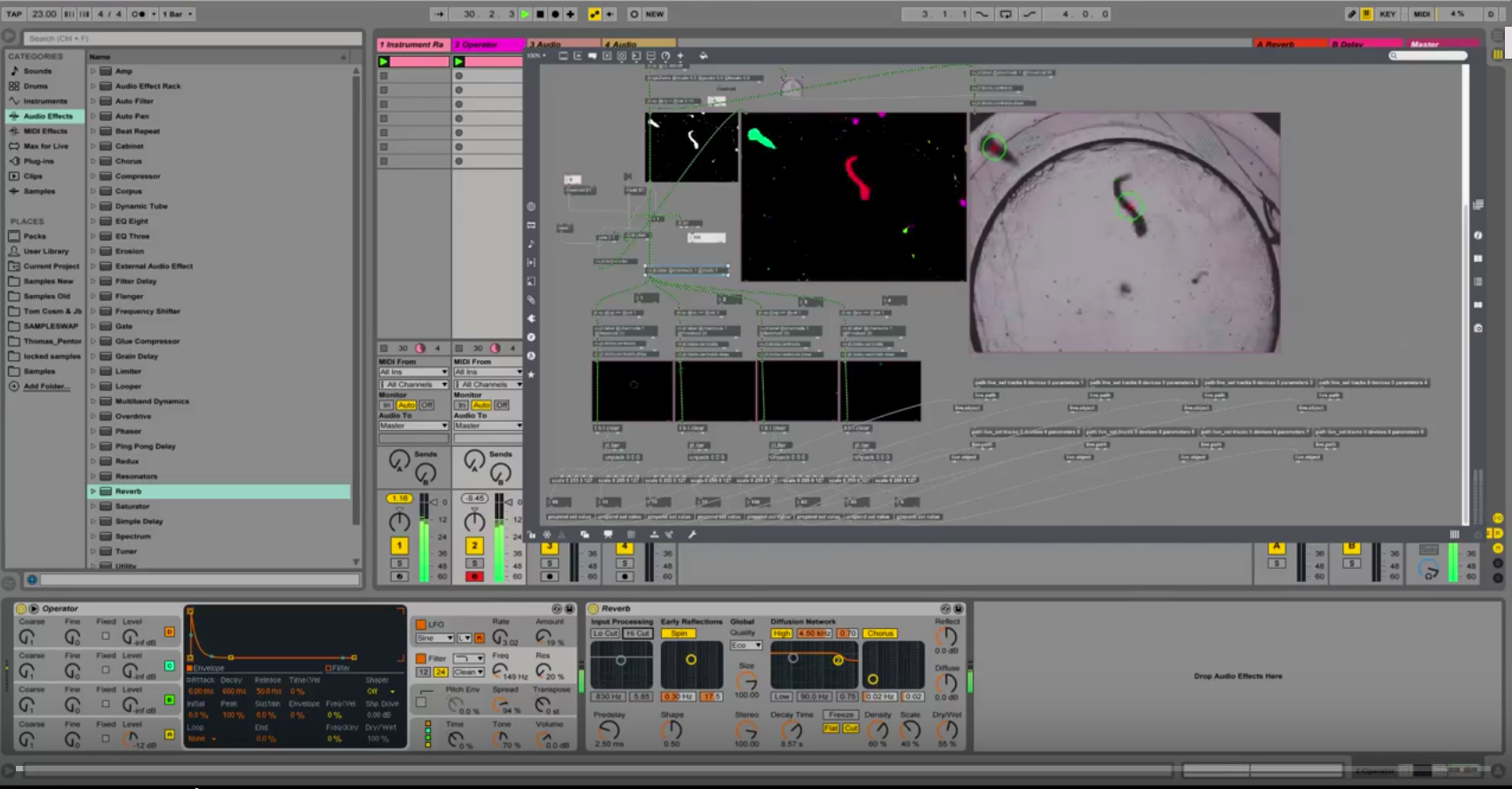The width and height of the screenshot is (1512, 789).
Task: Disarm recording on track 2
Action: point(474,577)
